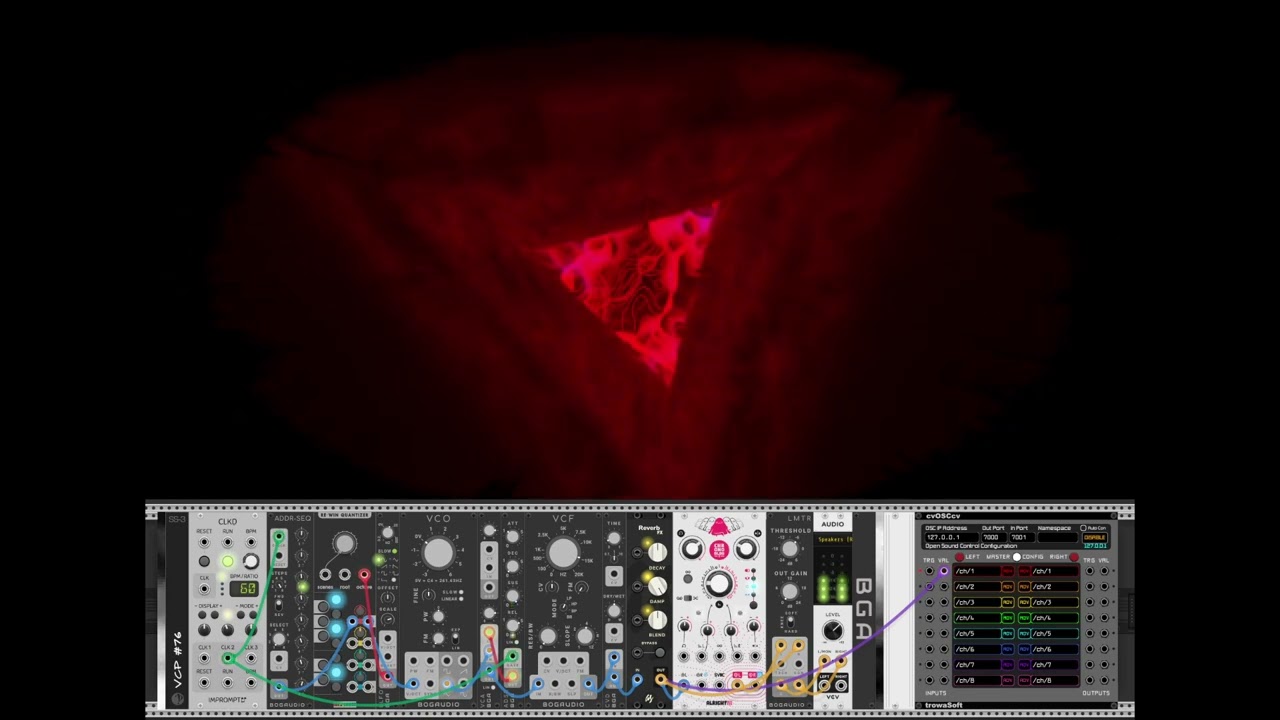
Task: Click the CLKD CLK 1 output jack
Action: (204, 658)
